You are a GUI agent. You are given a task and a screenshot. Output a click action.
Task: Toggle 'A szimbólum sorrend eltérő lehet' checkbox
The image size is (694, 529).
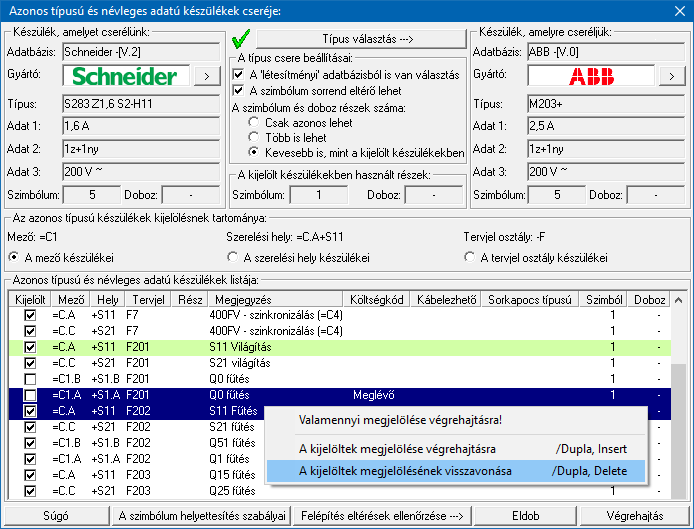(239, 91)
